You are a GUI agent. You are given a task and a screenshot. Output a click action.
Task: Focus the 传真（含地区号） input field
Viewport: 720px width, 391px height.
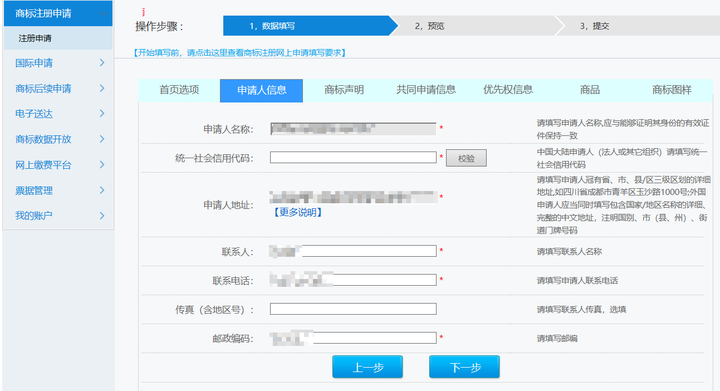[353, 309]
